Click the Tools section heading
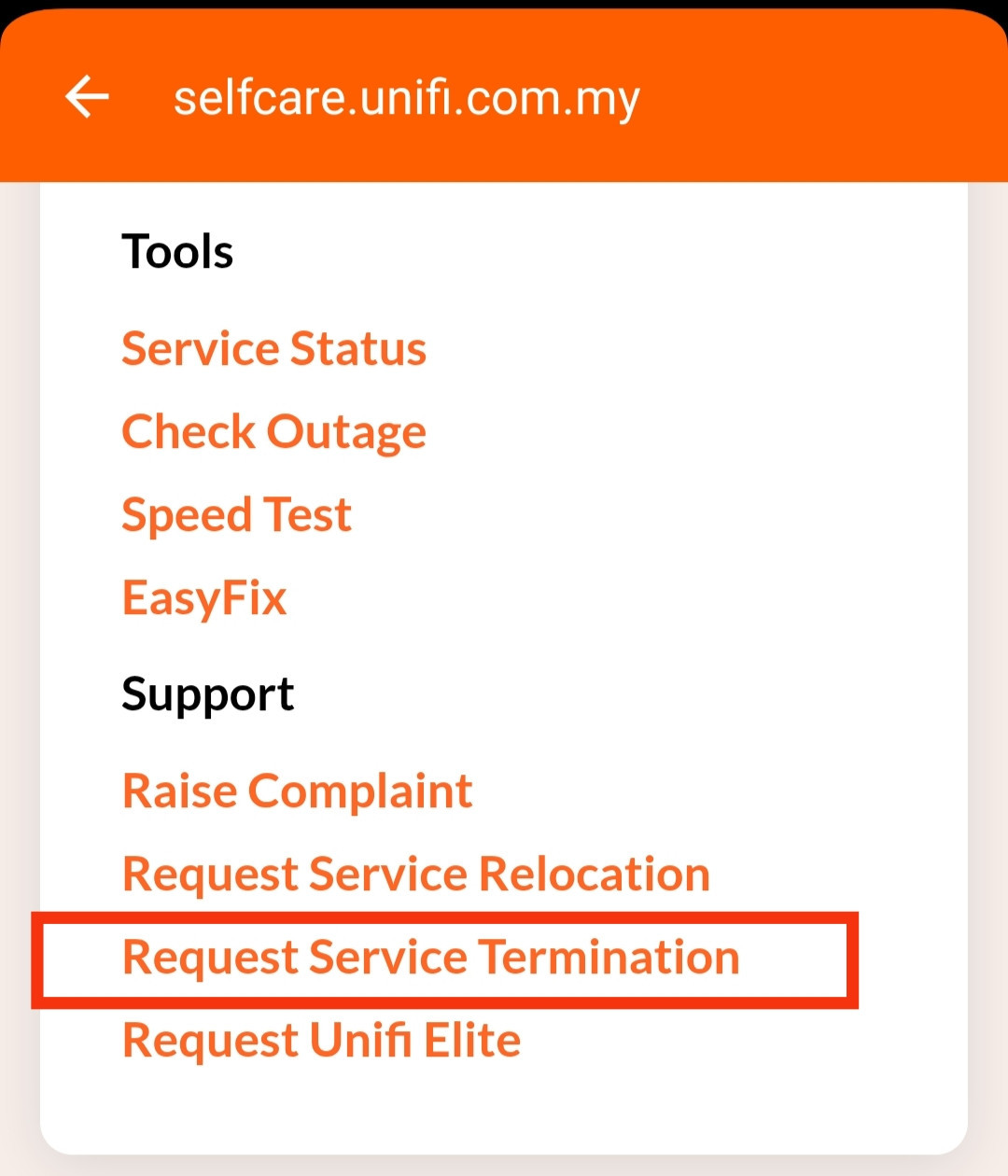The height and width of the screenshot is (1176, 1008). click(x=177, y=252)
